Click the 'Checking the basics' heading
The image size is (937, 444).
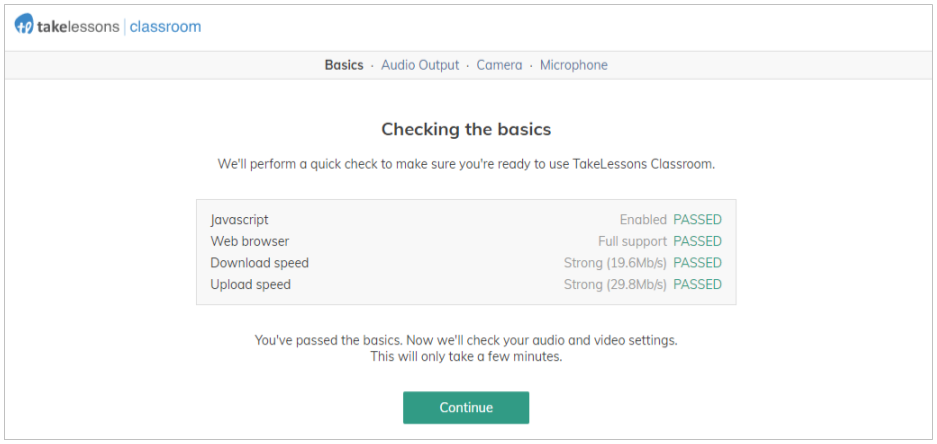pyautogui.click(x=466, y=129)
